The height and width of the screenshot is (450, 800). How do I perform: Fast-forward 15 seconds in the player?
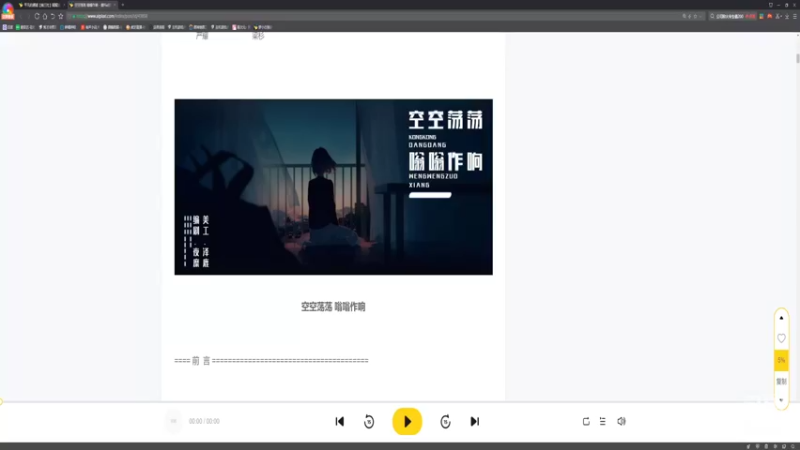[445, 421]
